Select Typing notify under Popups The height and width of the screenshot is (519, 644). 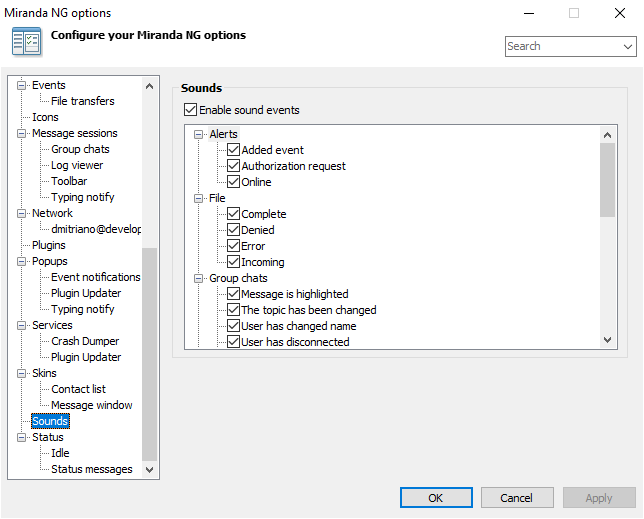click(83, 309)
